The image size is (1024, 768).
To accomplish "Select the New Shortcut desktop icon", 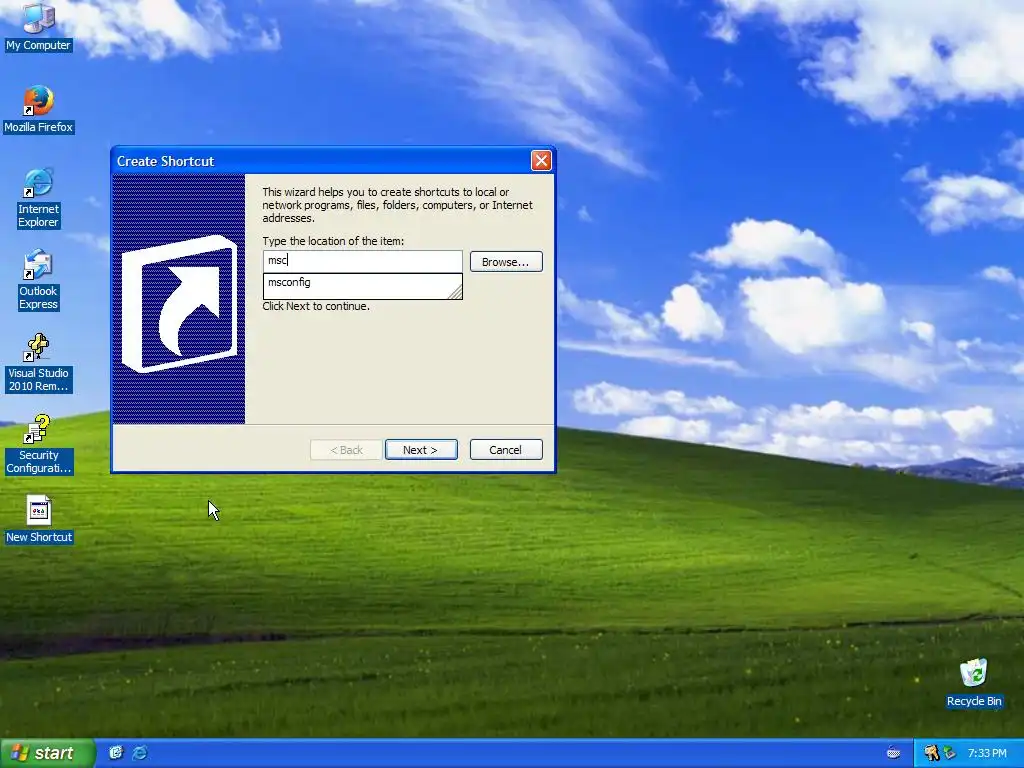I will (39, 520).
